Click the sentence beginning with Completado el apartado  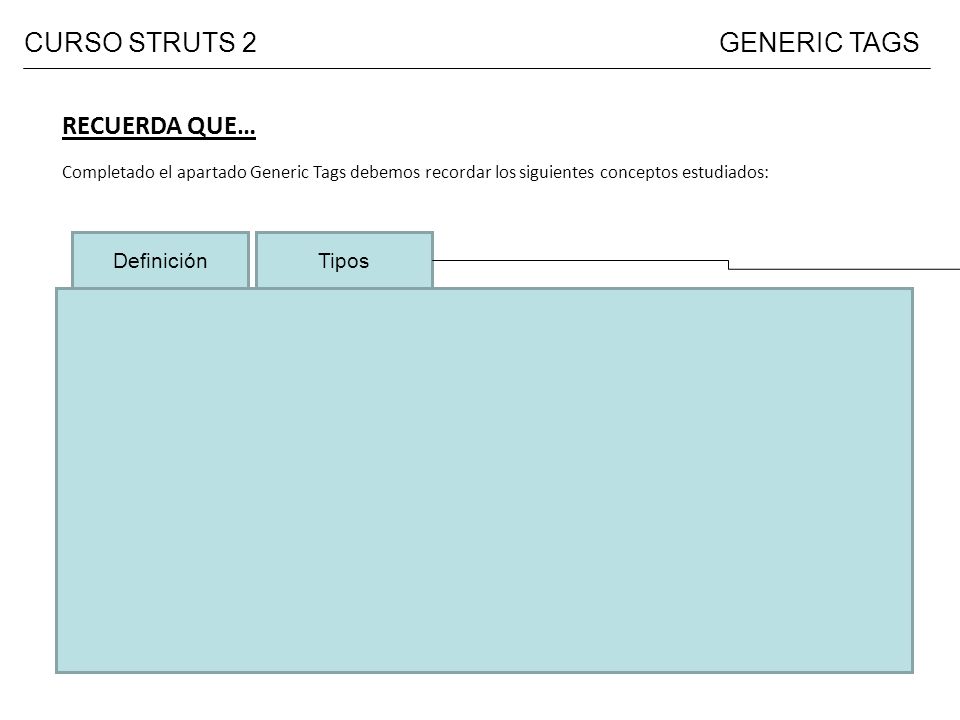(415, 173)
